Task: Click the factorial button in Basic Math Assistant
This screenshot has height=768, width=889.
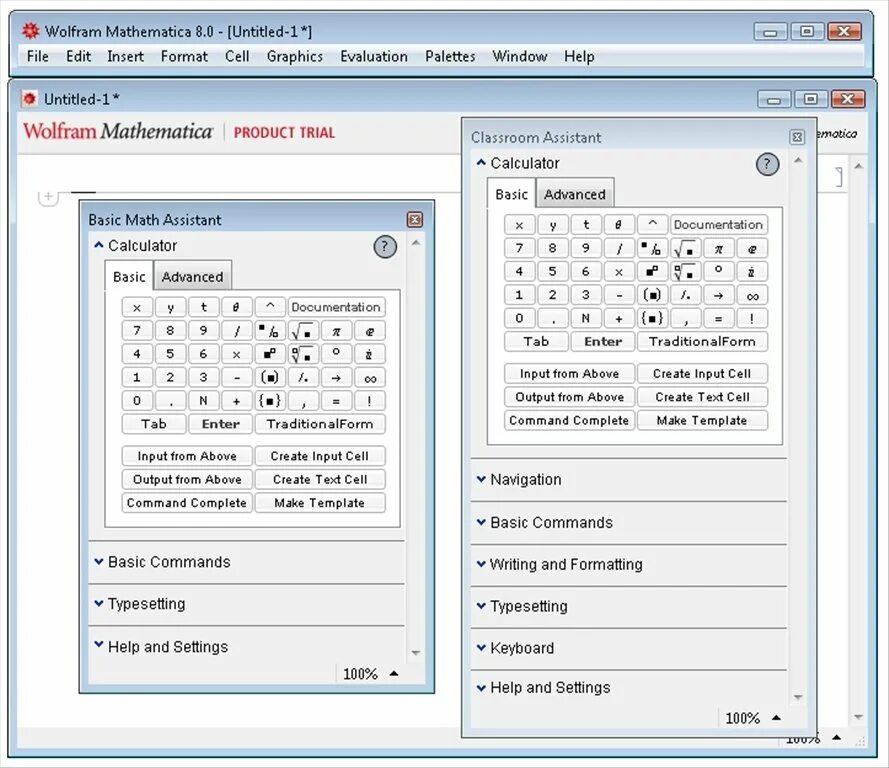Action: tap(370, 401)
